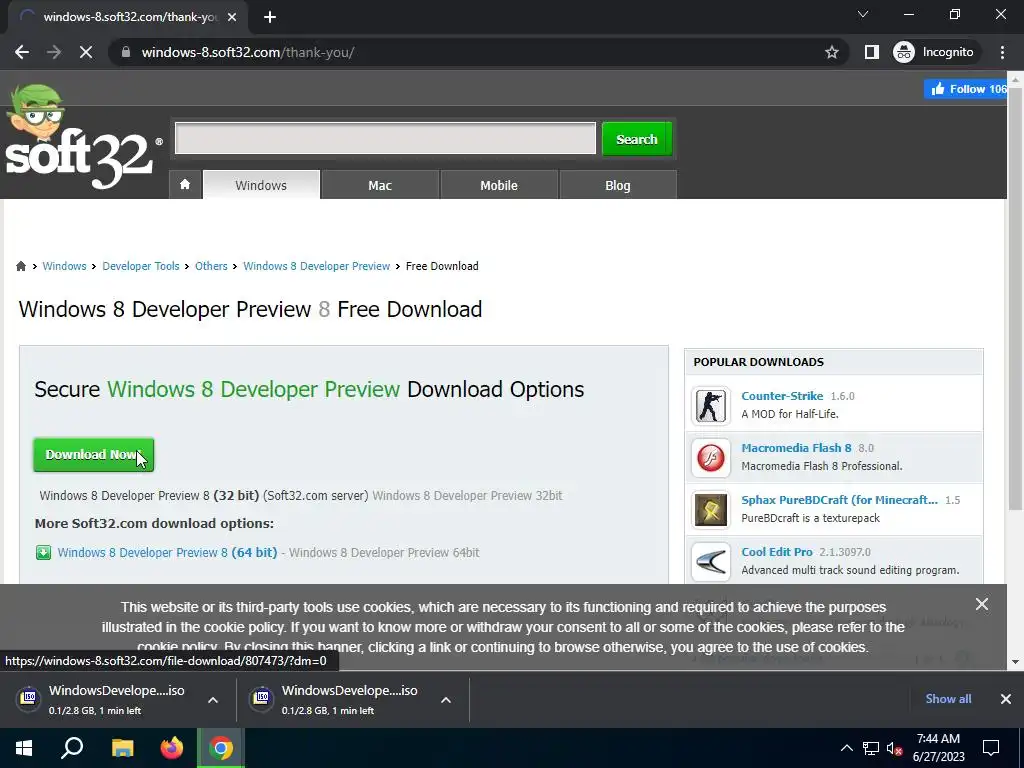Screen dimensions: 1024x768
Task: Open Windows breadcrumb link
Action: (64, 266)
